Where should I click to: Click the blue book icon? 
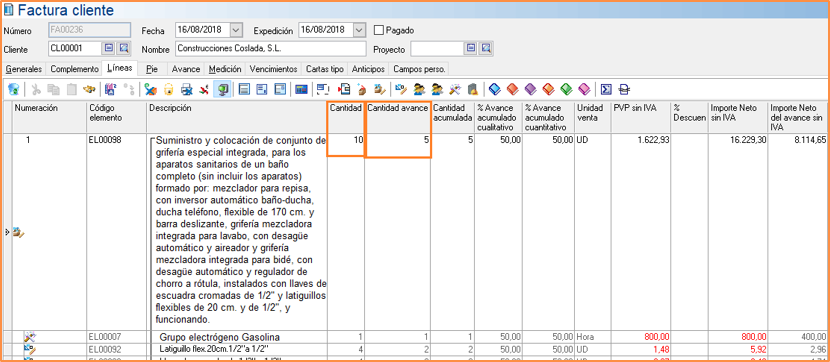click(x=495, y=89)
